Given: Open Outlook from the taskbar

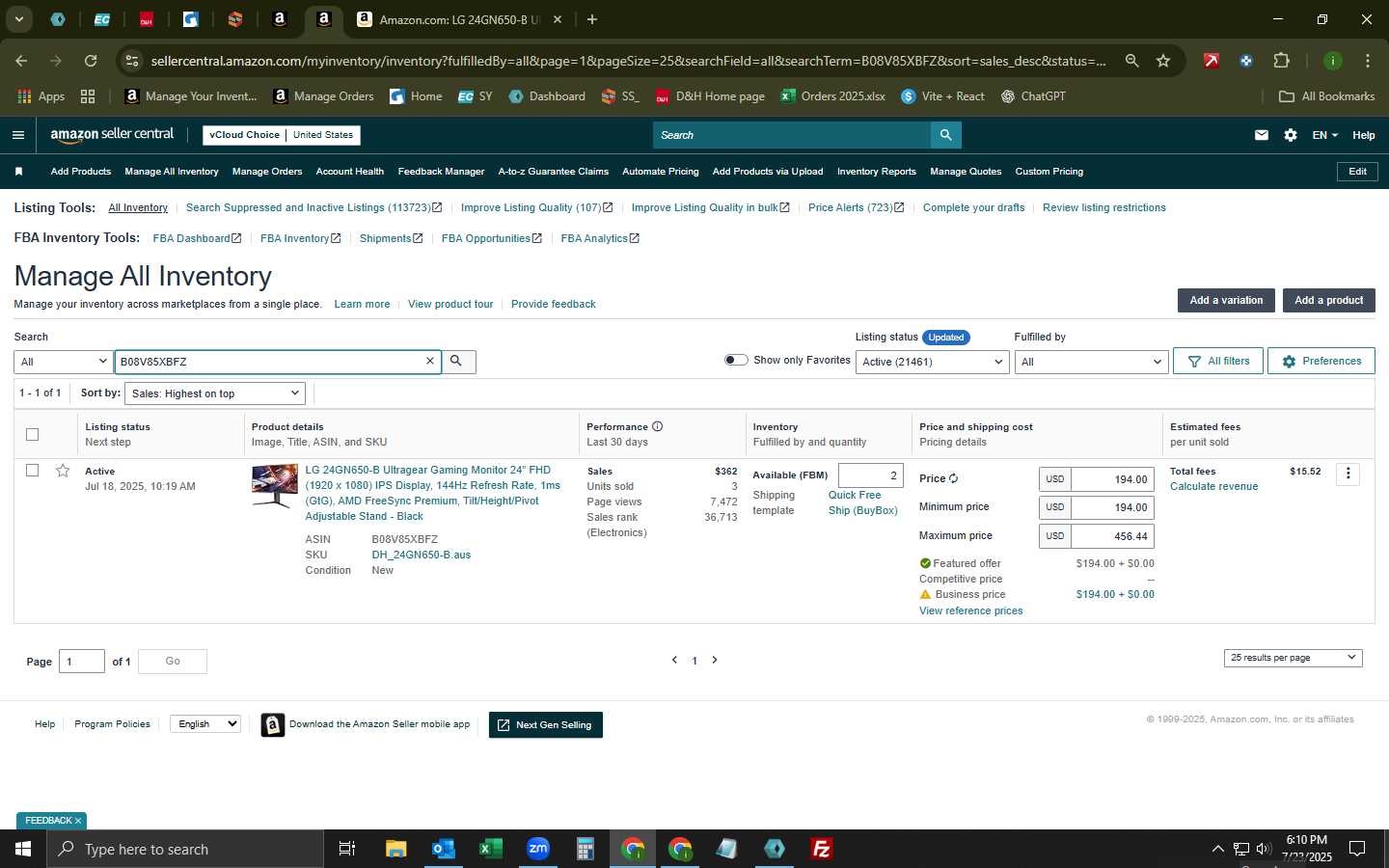Looking at the screenshot, I should point(444,849).
